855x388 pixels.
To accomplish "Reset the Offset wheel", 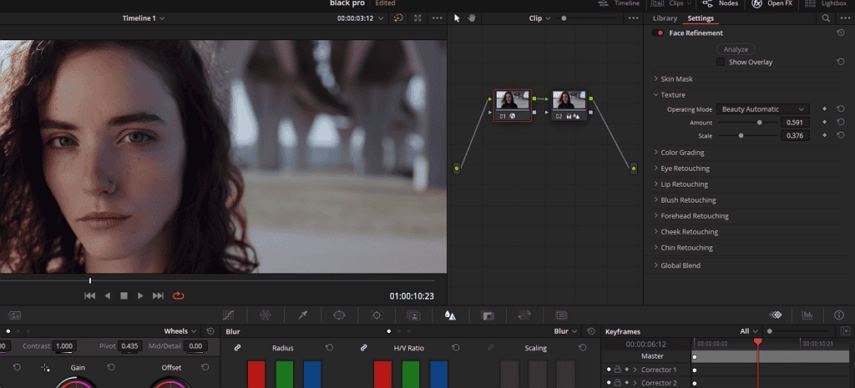I will (205, 367).
